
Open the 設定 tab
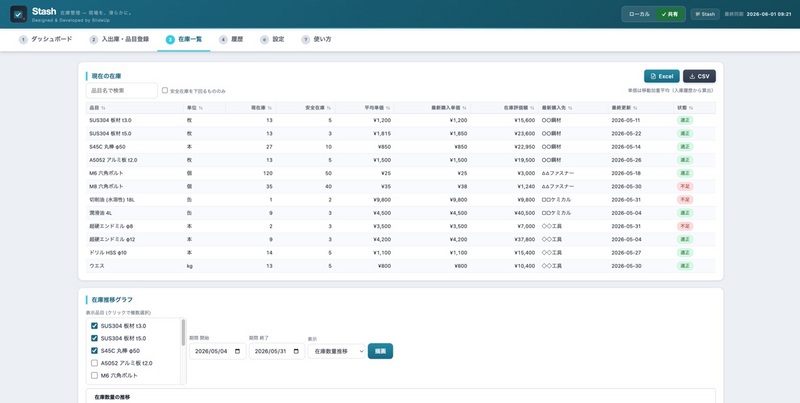(272, 40)
